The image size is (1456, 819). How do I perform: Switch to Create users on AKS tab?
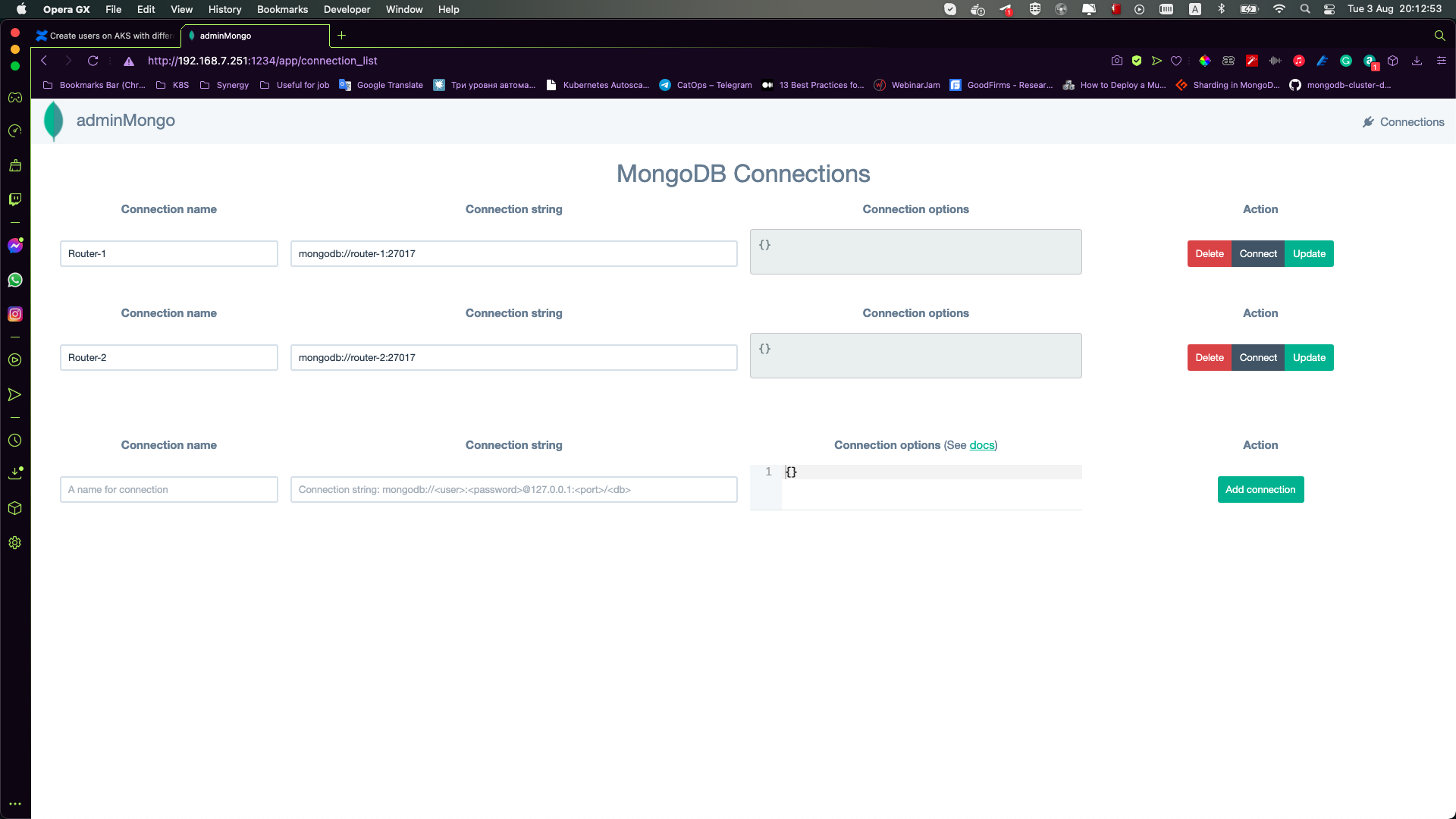pos(106,36)
